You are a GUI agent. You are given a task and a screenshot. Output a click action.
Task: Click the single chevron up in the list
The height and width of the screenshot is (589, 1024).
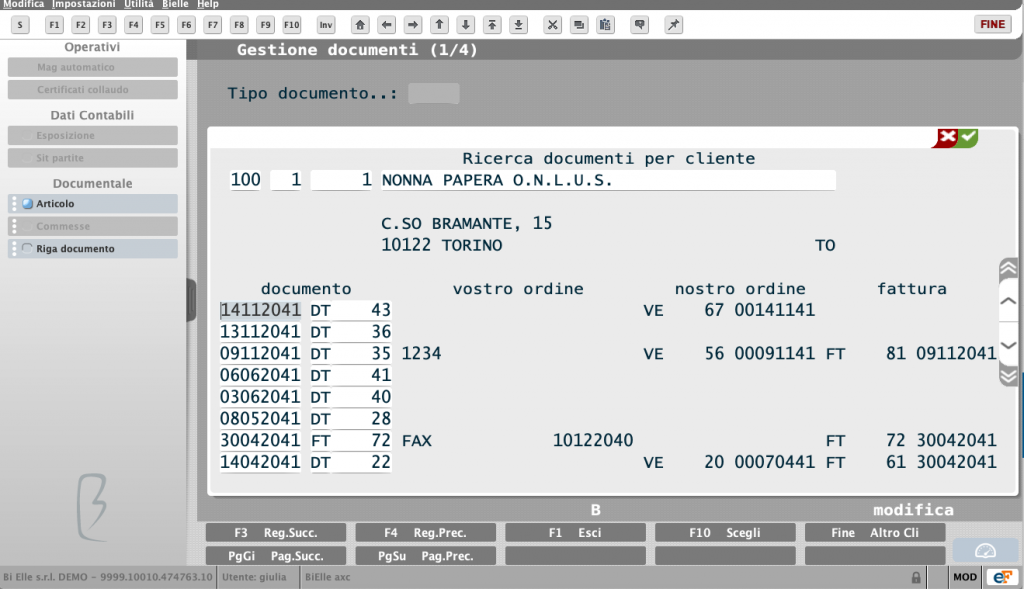1008,301
